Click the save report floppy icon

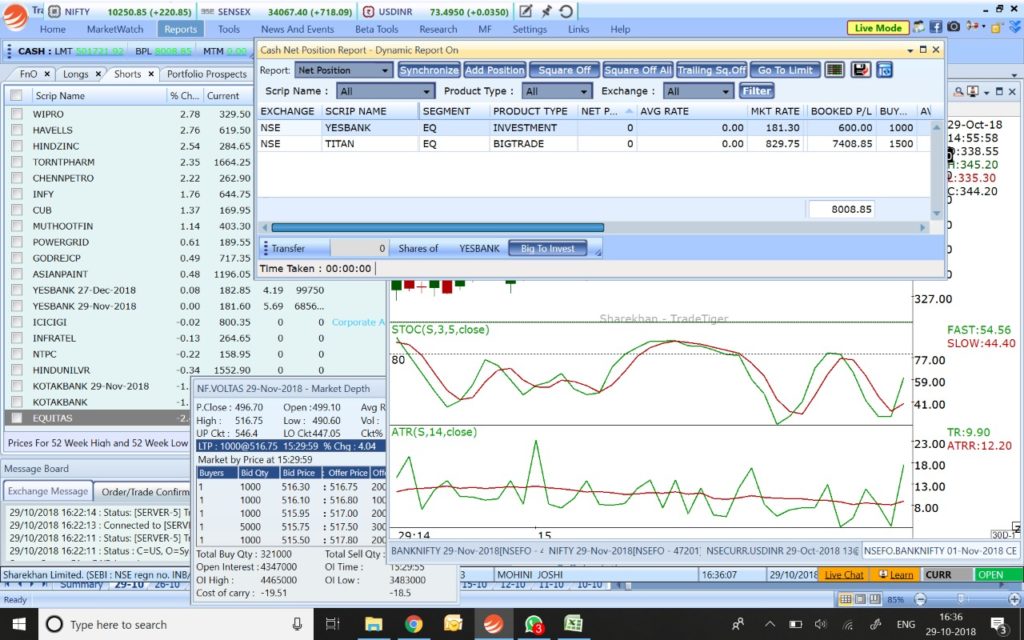tap(860, 70)
